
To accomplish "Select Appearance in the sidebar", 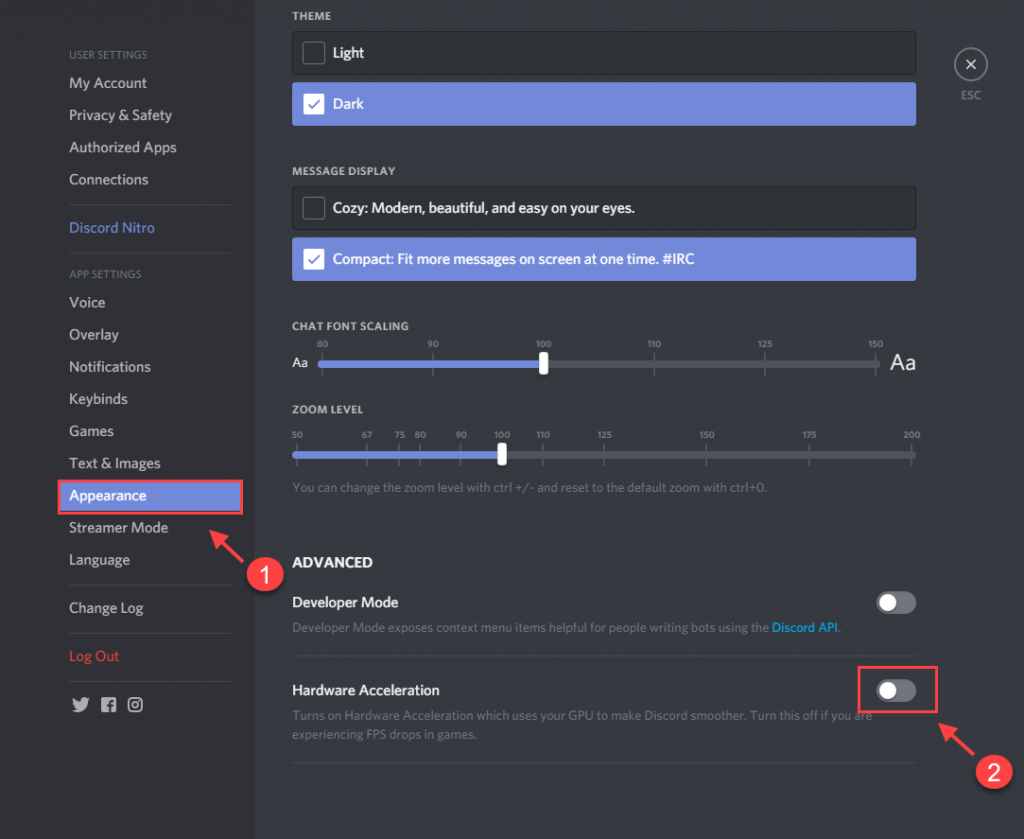I will click(x=150, y=496).
